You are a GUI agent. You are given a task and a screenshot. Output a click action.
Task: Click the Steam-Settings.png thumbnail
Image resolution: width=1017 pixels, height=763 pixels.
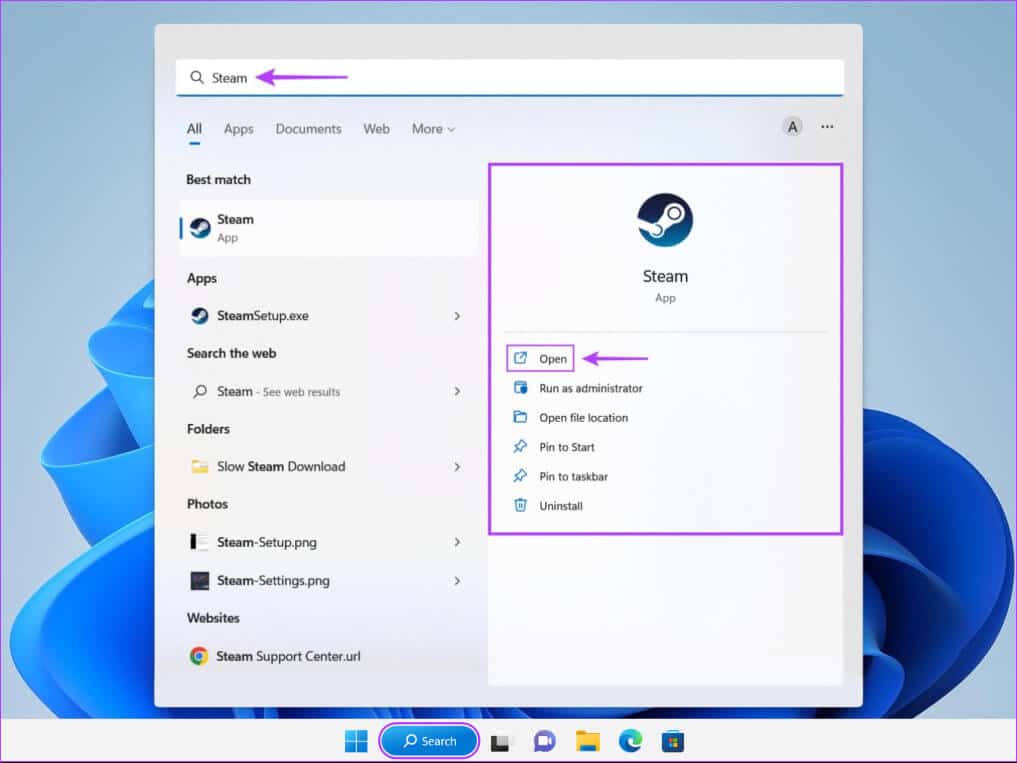click(200, 581)
